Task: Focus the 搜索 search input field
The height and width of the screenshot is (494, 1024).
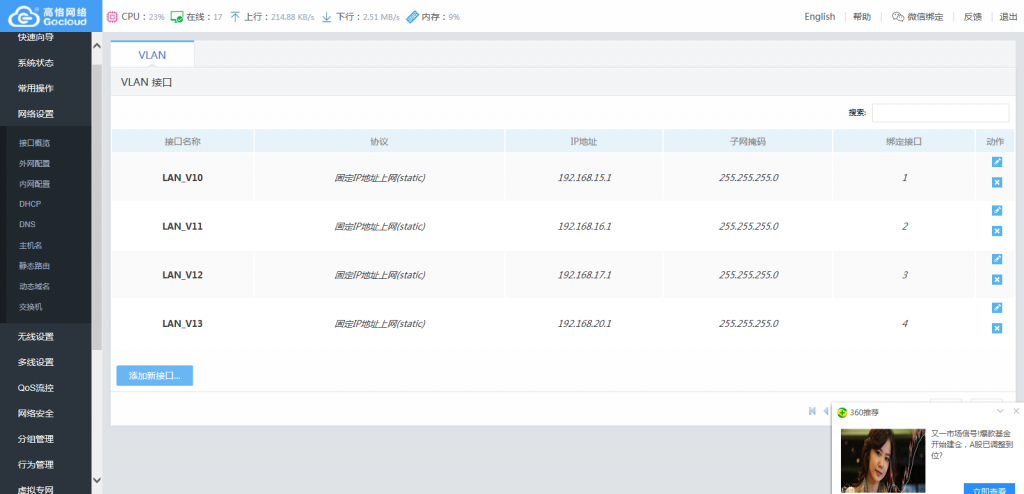Action: [x=940, y=112]
